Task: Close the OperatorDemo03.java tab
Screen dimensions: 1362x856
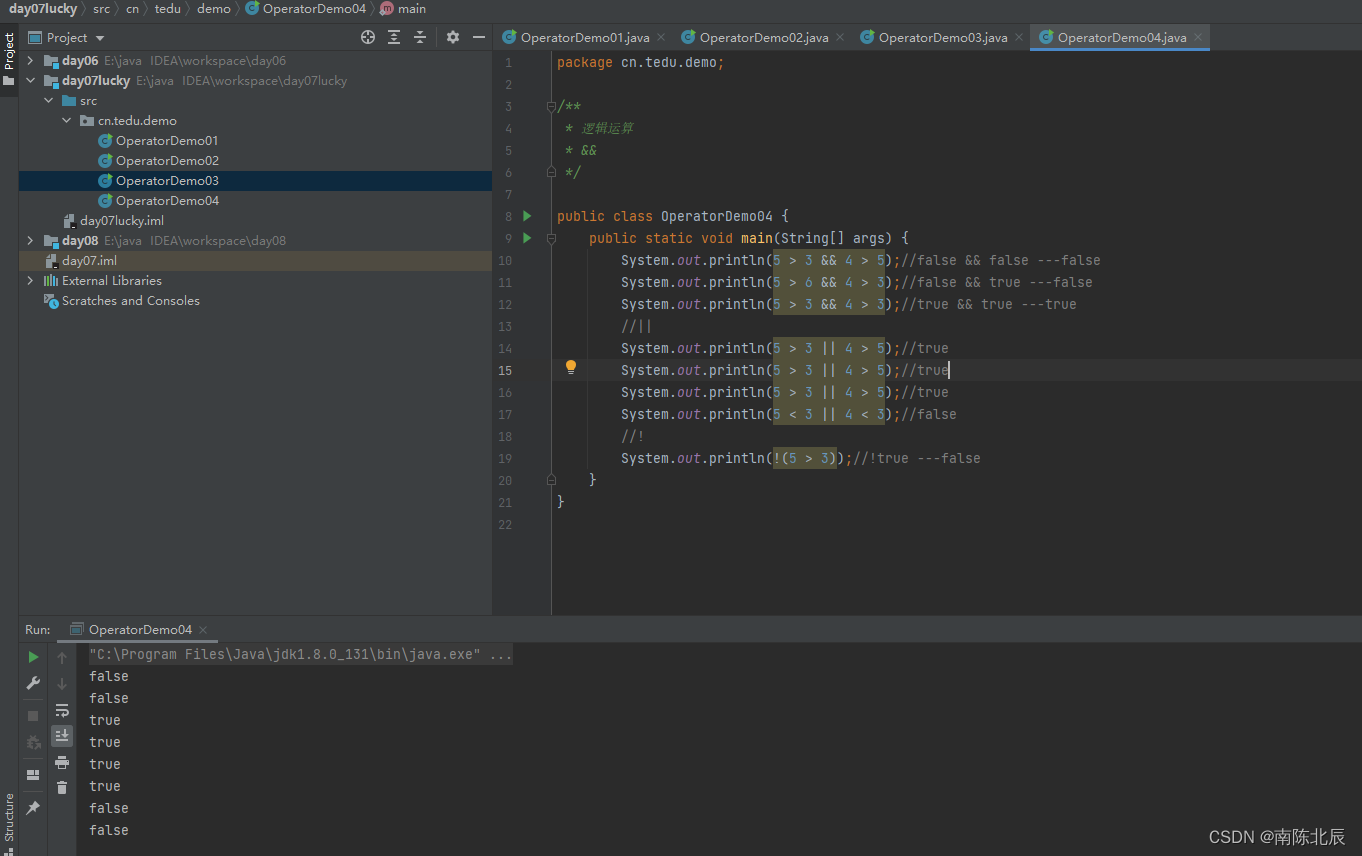Action: [1019, 38]
